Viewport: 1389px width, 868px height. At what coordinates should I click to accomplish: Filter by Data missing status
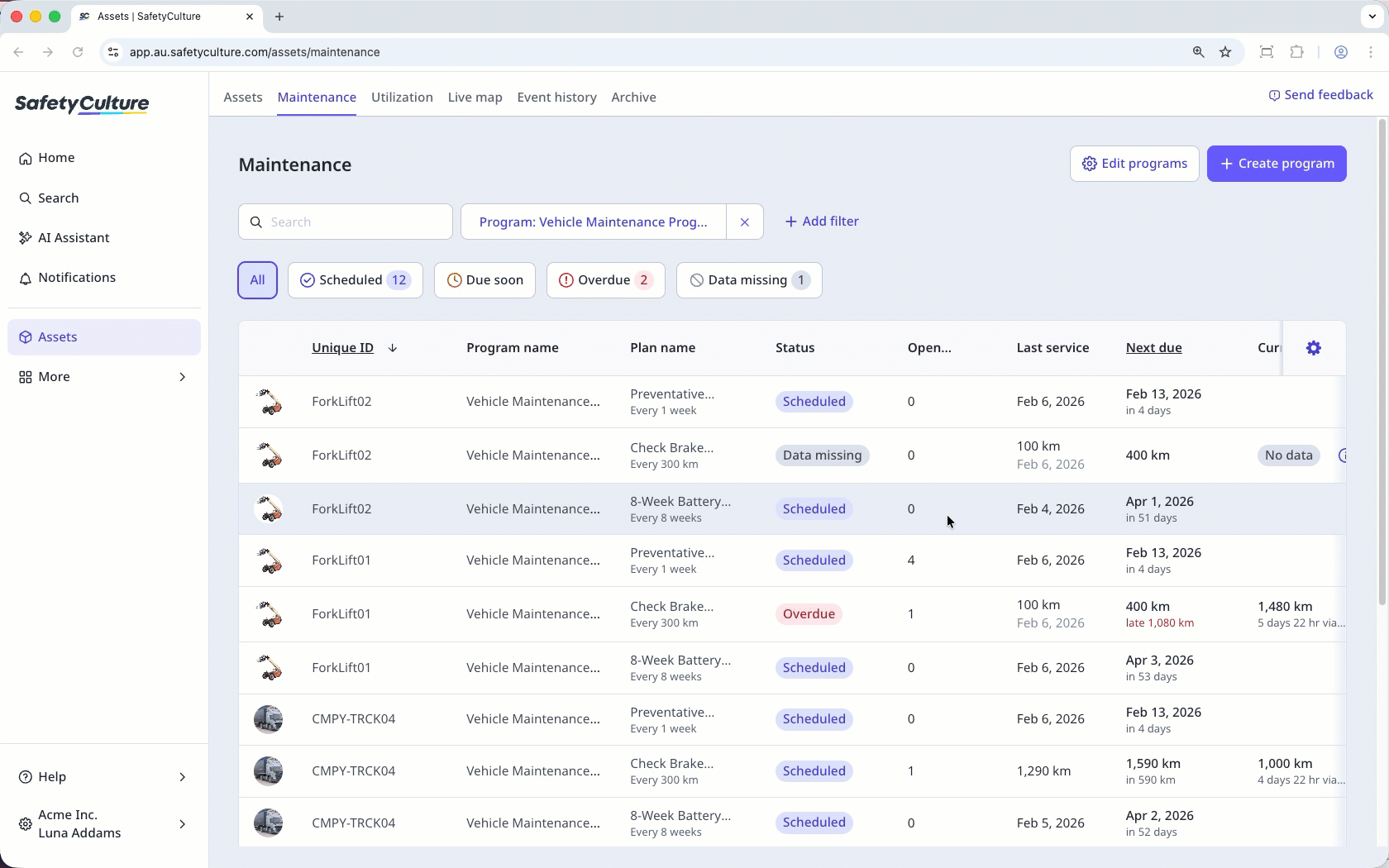point(749,280)
